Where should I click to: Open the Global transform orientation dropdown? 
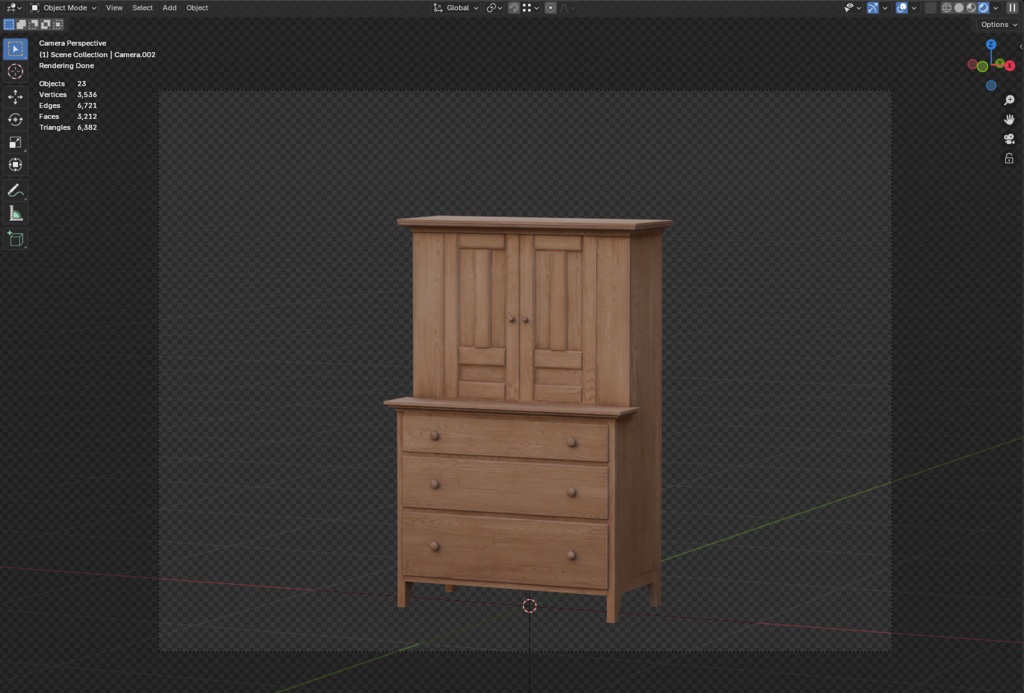pyautogui.click(x=456, y=7)
